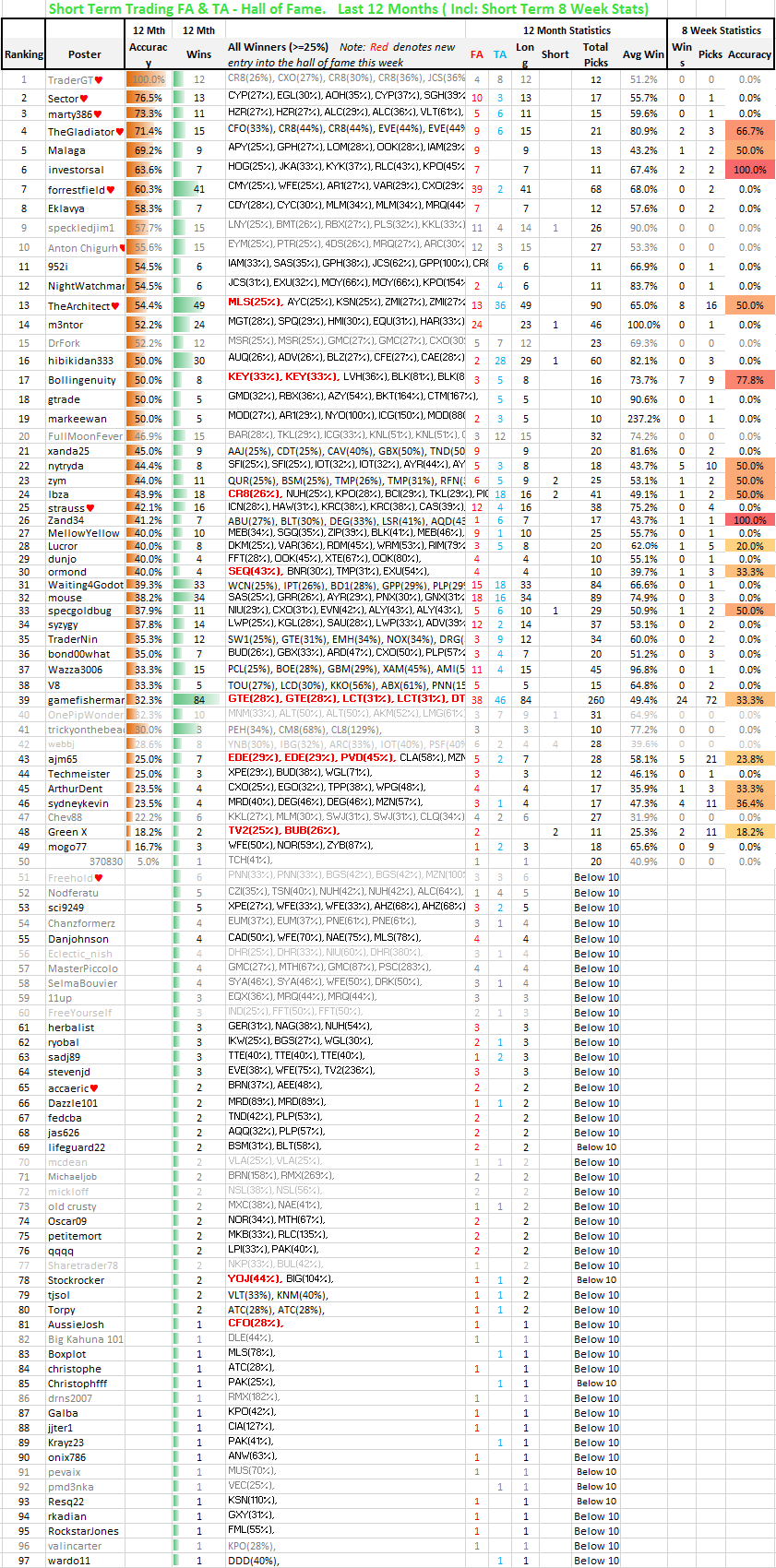Select the Ranking column header
Screen dimensions: 776x1568
(24, 54)
